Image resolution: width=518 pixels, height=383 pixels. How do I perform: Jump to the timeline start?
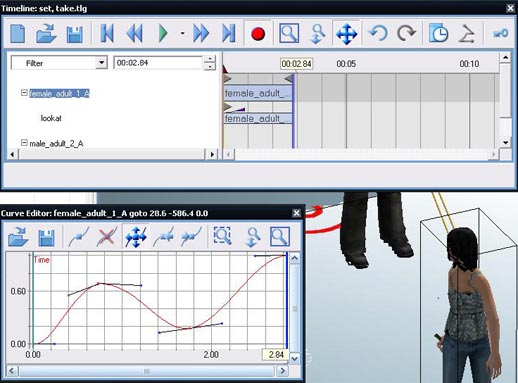(x=107, y=33)
